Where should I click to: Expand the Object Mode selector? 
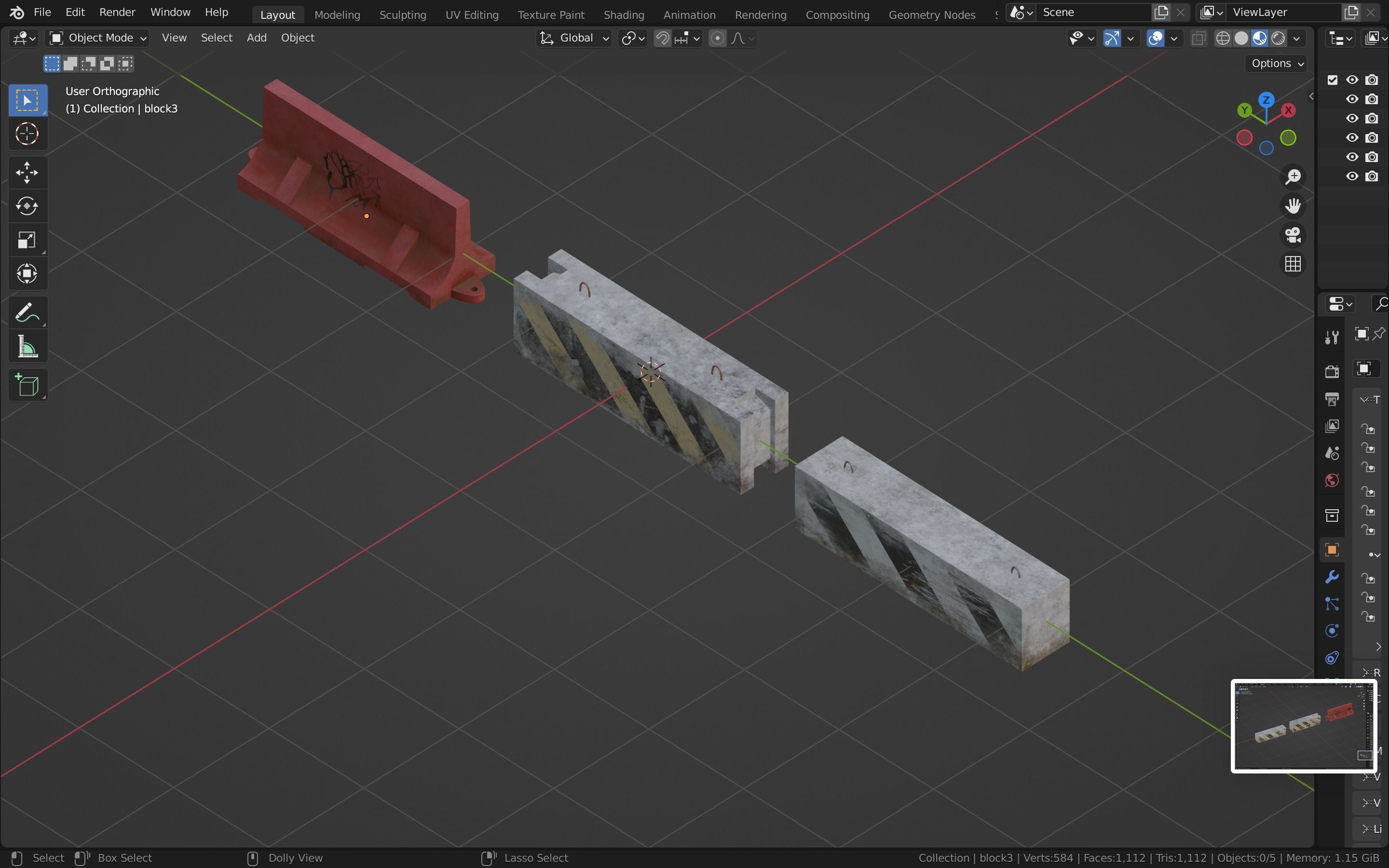click(x=96, y=38)
